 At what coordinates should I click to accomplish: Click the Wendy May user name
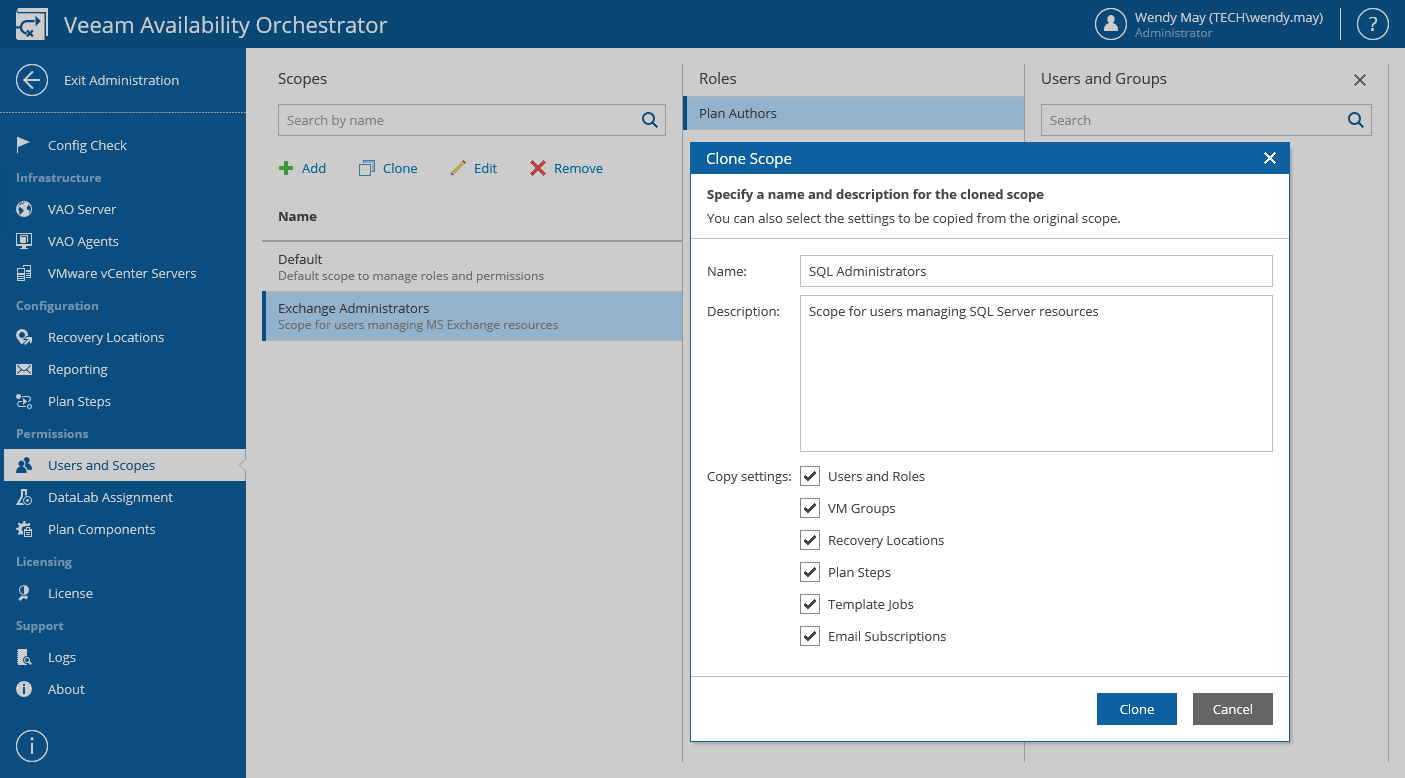point(1229,17)
